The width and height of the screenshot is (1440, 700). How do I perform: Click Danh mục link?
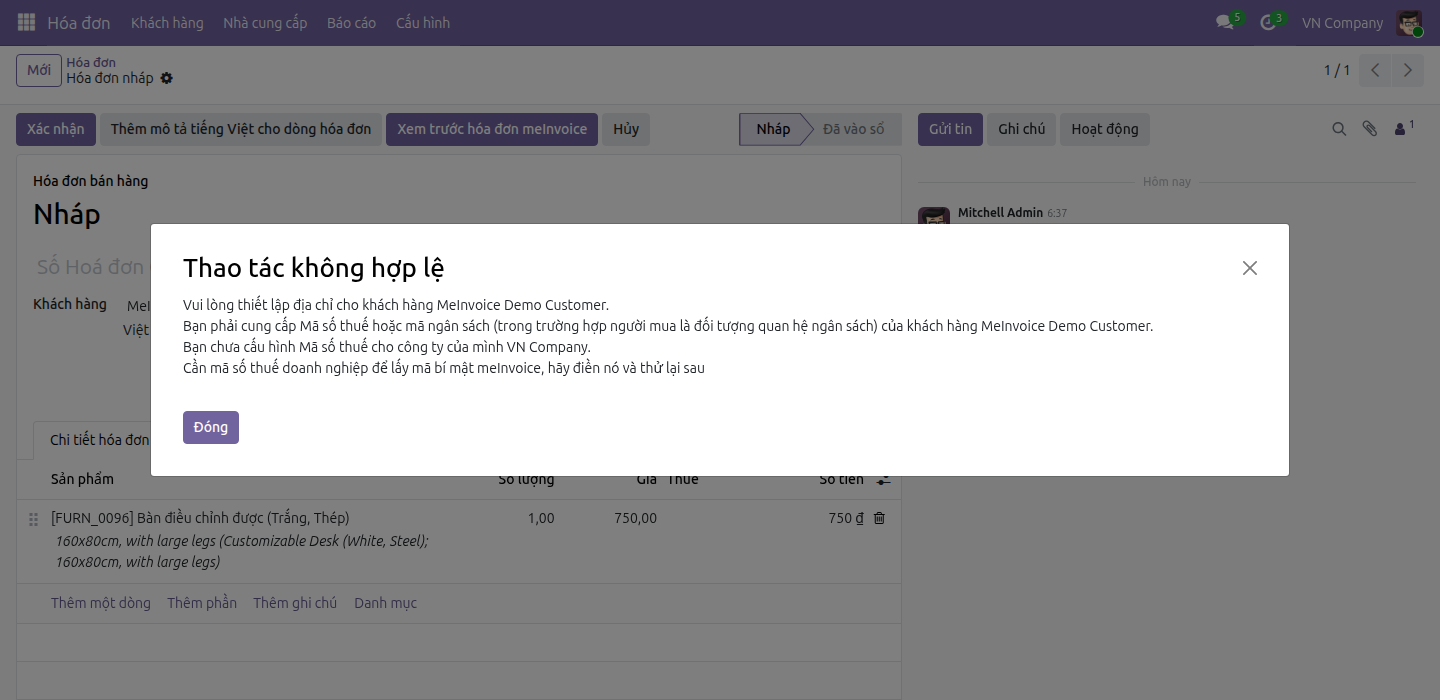(385, 603)
